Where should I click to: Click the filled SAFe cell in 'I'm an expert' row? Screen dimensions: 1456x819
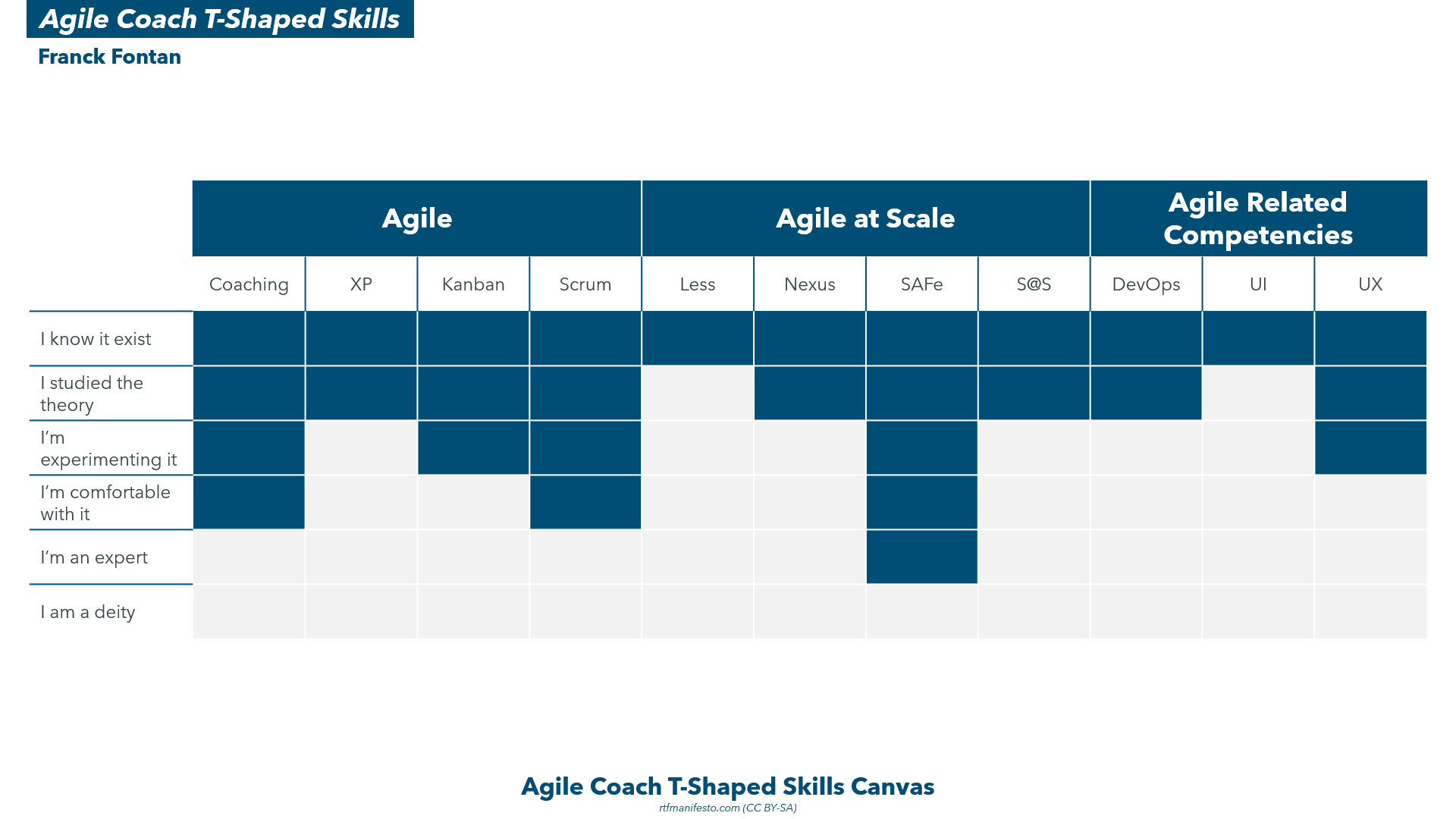point(921,557)
